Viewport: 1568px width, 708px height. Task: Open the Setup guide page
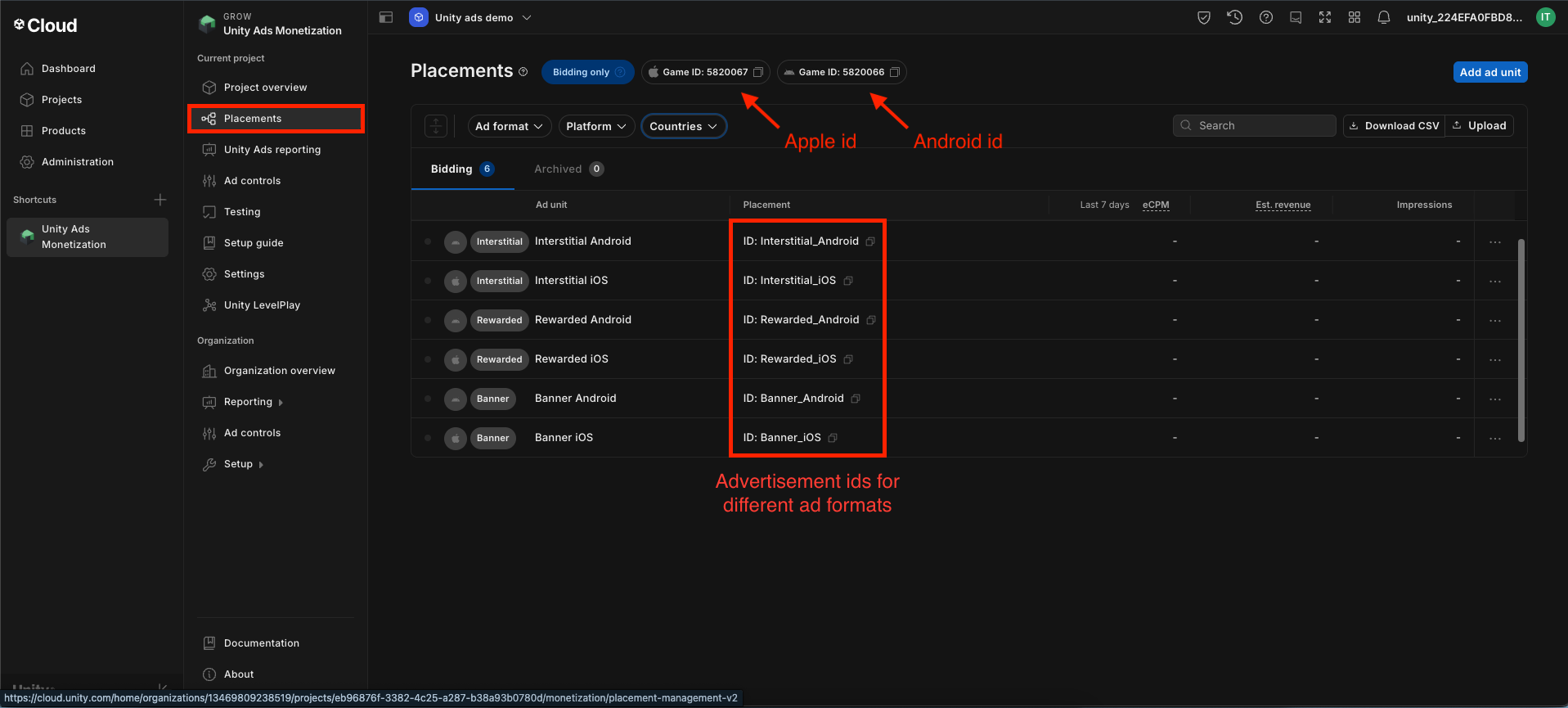[276, 243]
